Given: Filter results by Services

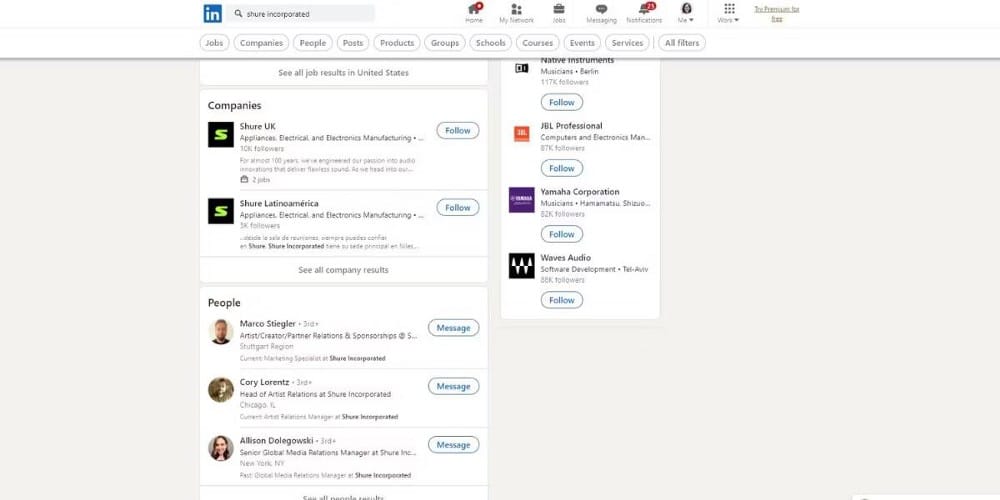Looking at the screenshot, I should point(627,43).
